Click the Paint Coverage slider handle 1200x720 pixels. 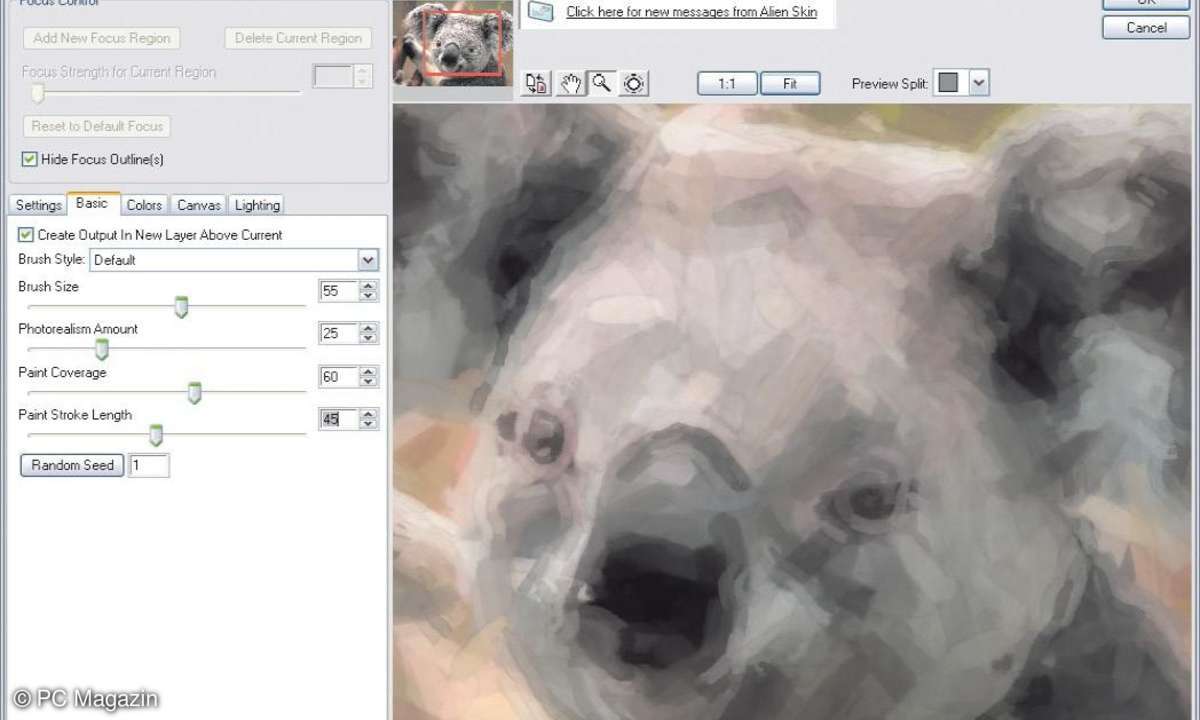tap(195, 394)
